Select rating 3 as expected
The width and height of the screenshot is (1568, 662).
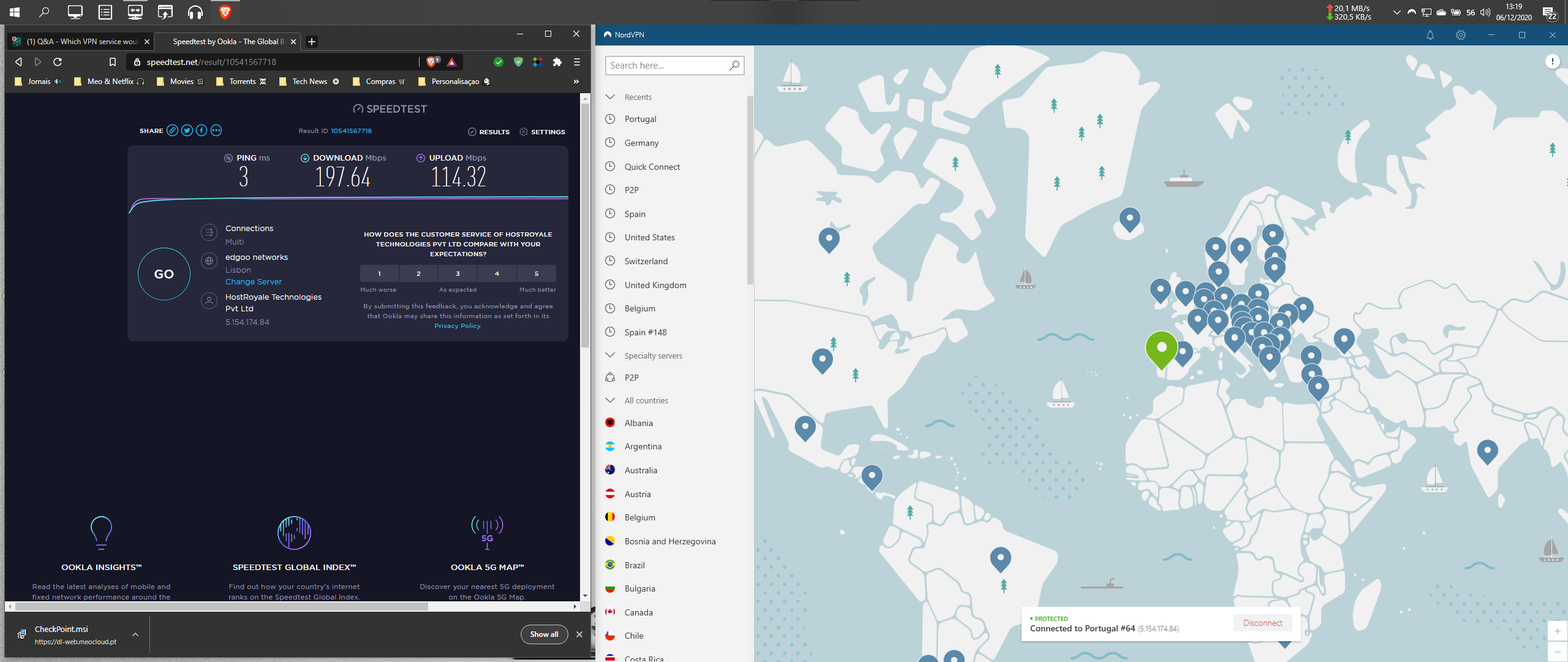[x=458, y=273]
